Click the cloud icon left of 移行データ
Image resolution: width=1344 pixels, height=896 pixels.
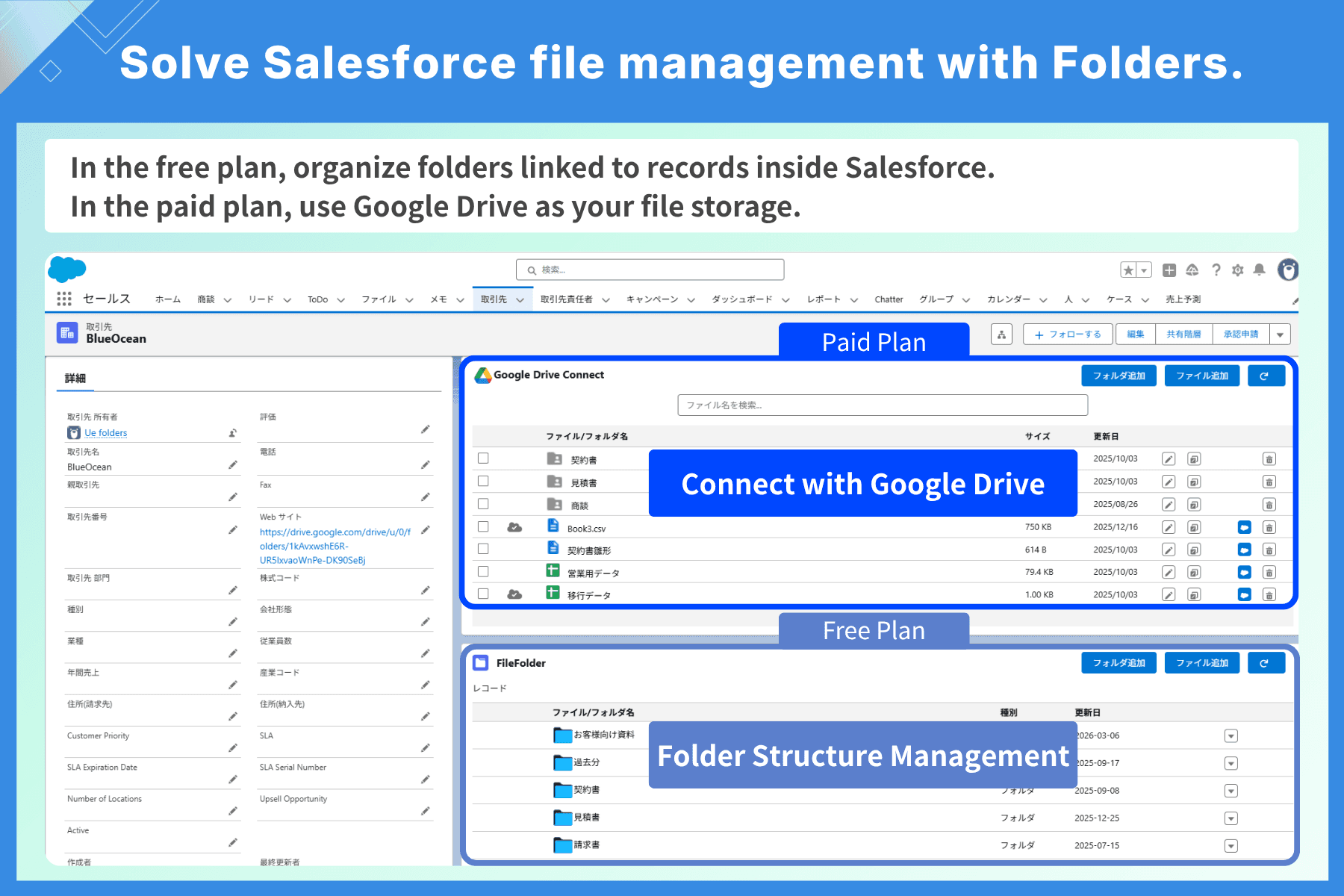[514, 594]
